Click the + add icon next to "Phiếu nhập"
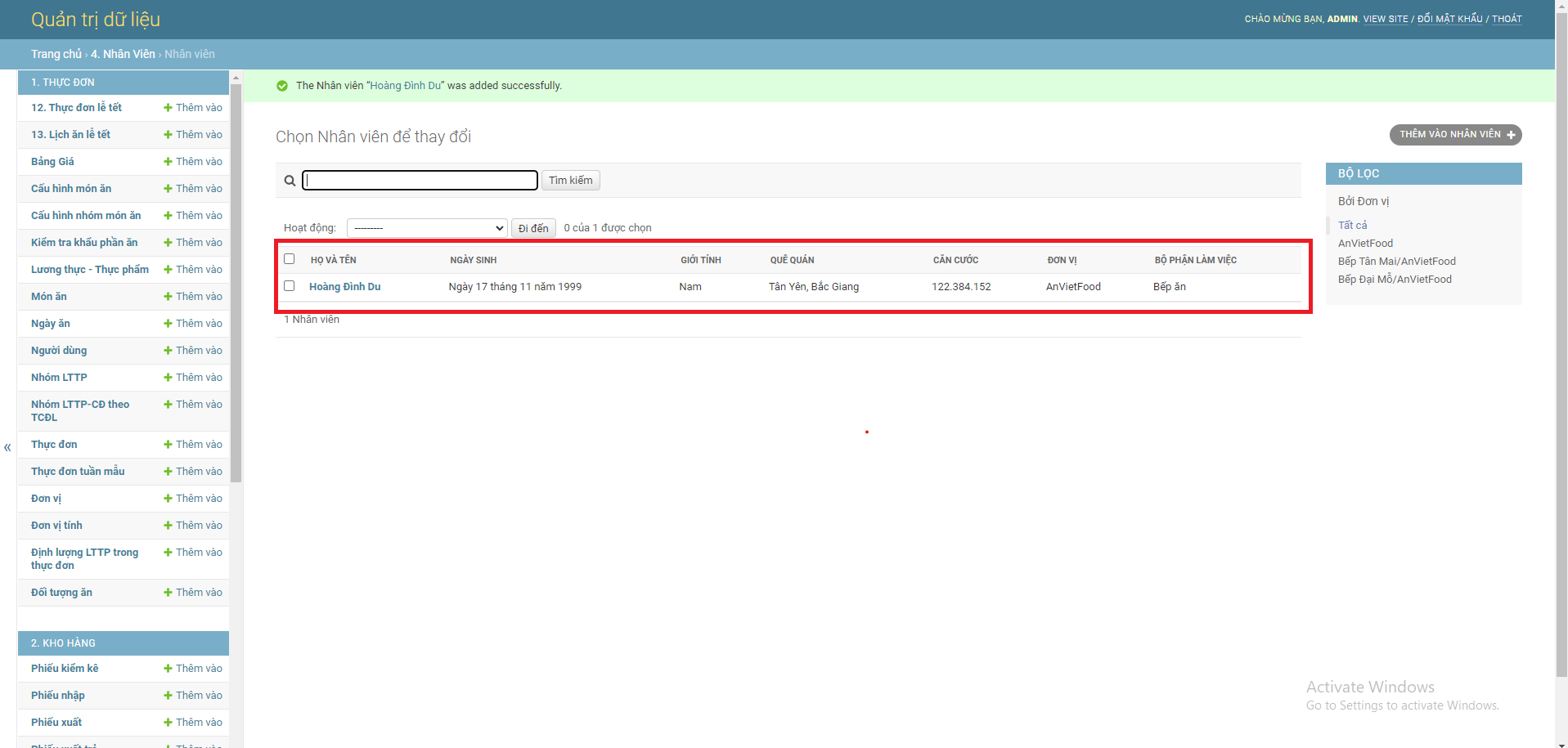Image resolution: width=1568 pixels, height=748 pixels. (168, 695)
